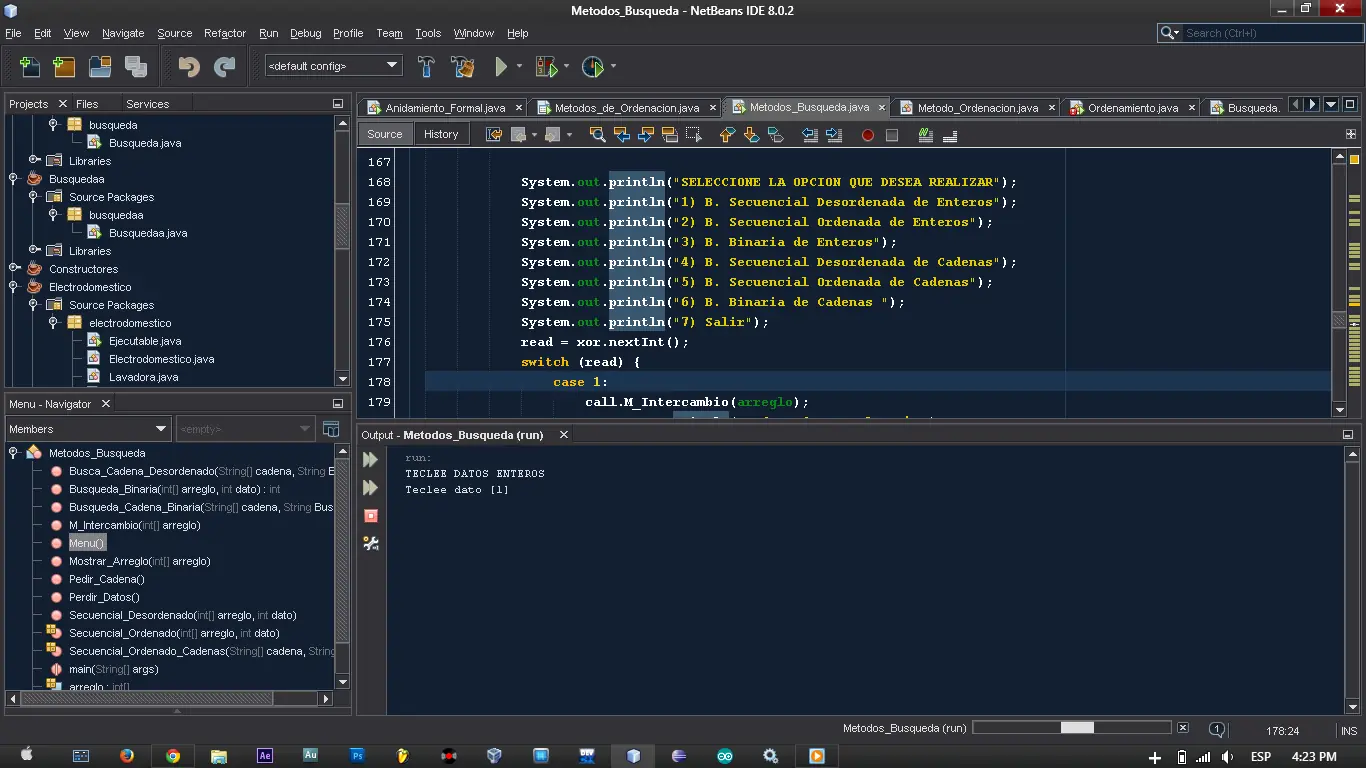The image size is (1366, 768).
Task: Click the Shift Line Right icon
Action: [834, 134]
